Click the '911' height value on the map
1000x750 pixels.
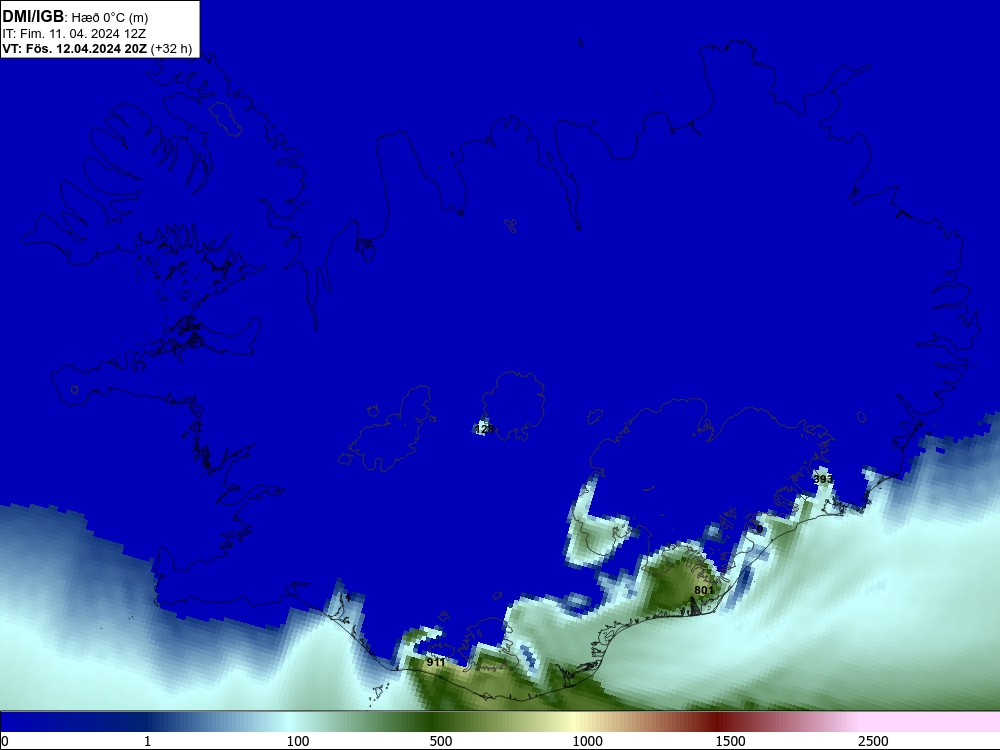coord(436,662)
